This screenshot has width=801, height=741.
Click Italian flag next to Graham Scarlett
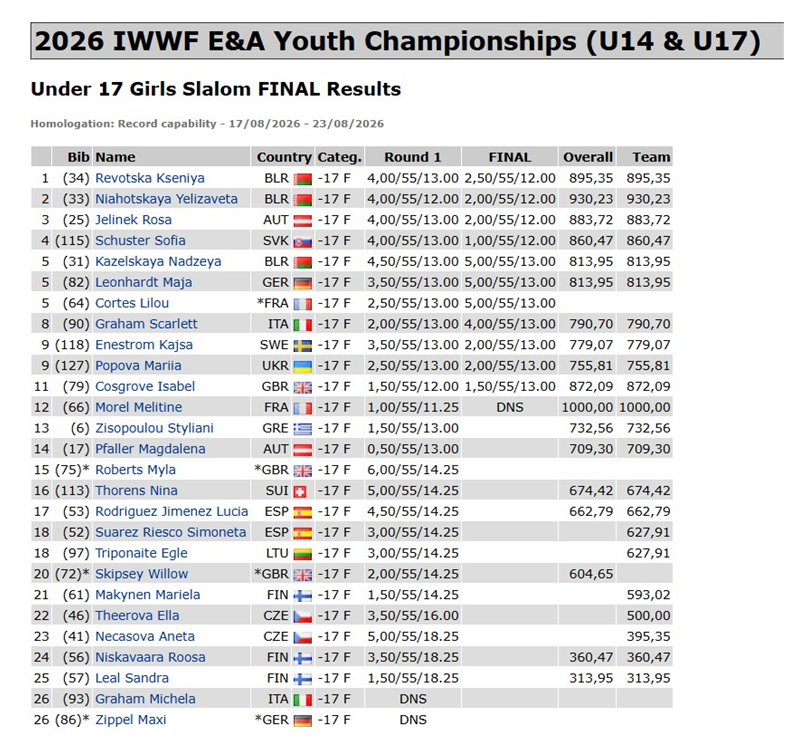click(302, 325)
